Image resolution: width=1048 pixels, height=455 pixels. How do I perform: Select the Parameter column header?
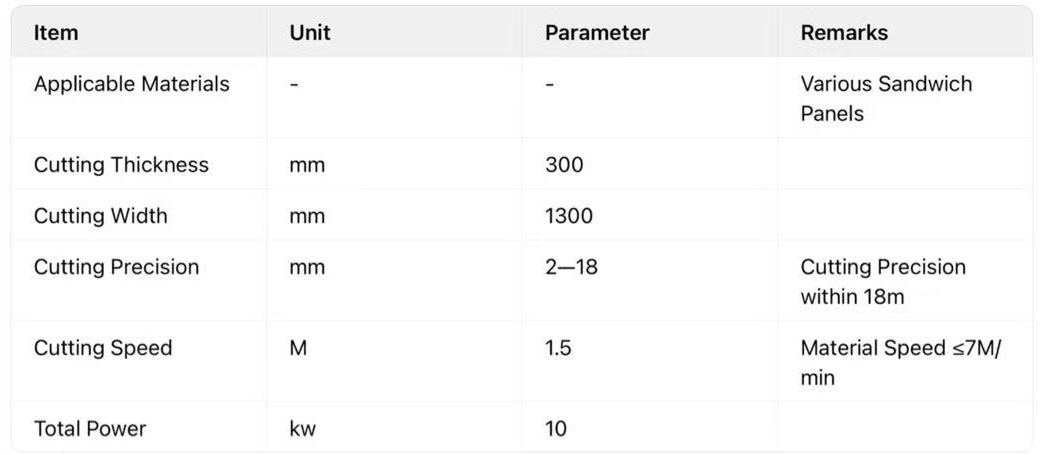(x=597, y=32)
